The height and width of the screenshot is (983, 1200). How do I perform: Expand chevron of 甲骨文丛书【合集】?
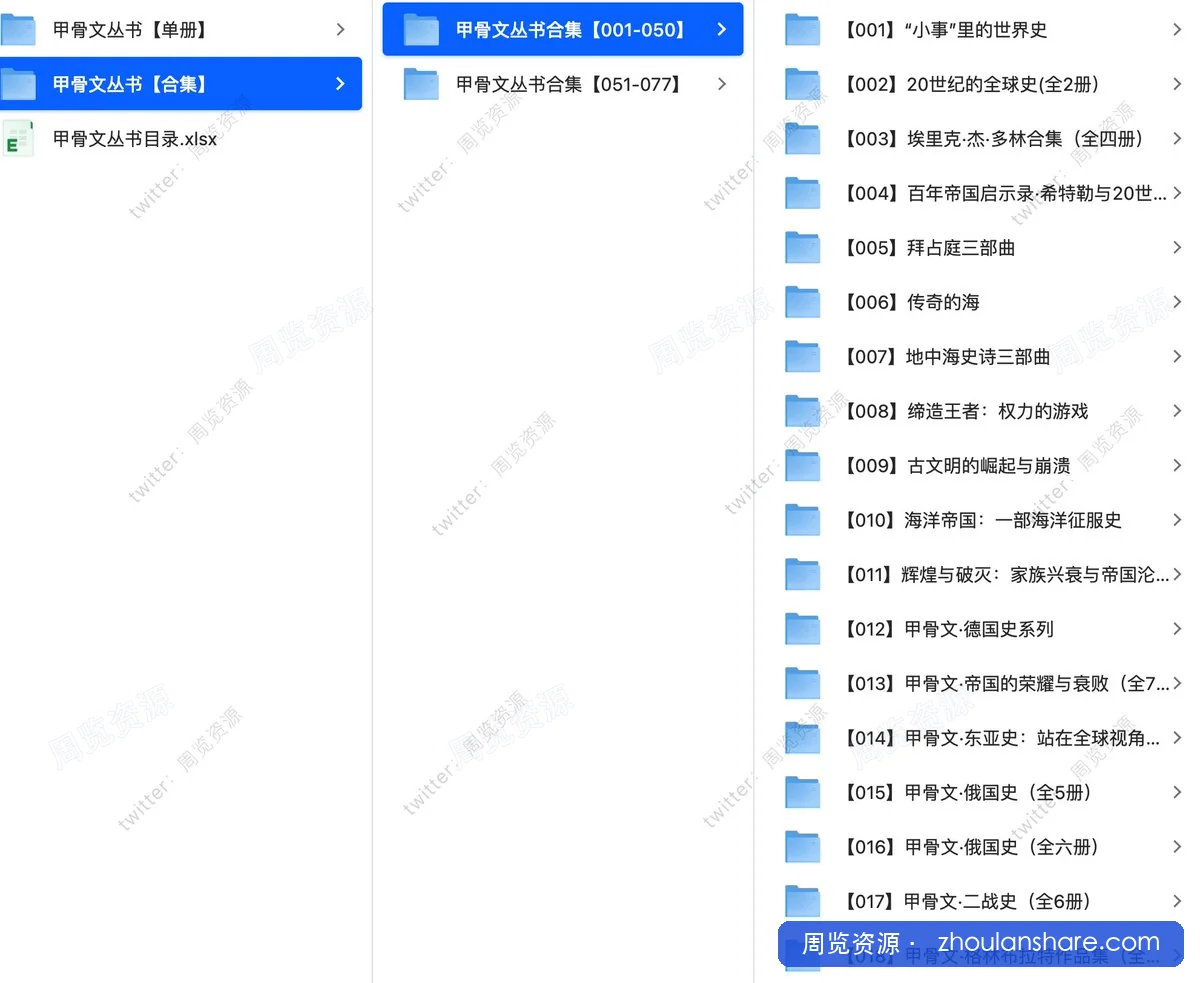point(341,84)
